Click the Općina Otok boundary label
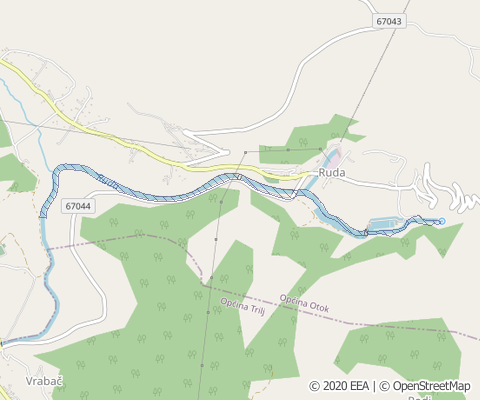This screenshot has height=400, width=480. click(304, 303)
